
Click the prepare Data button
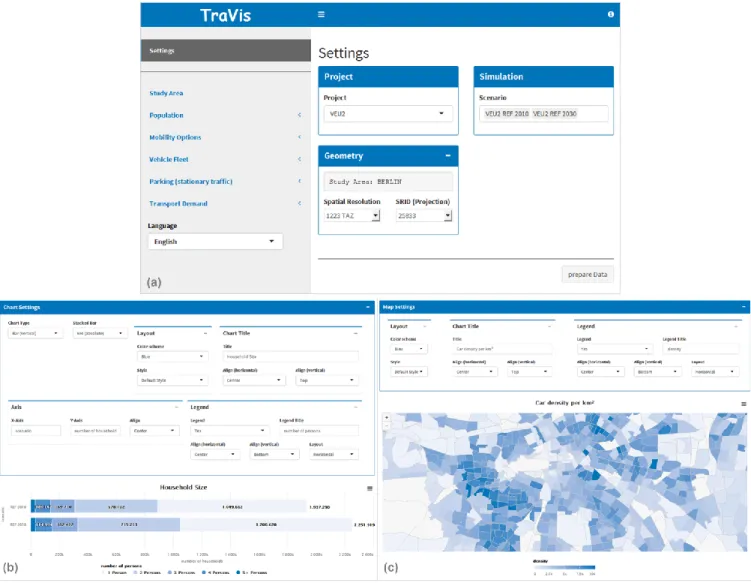[587, 274]
